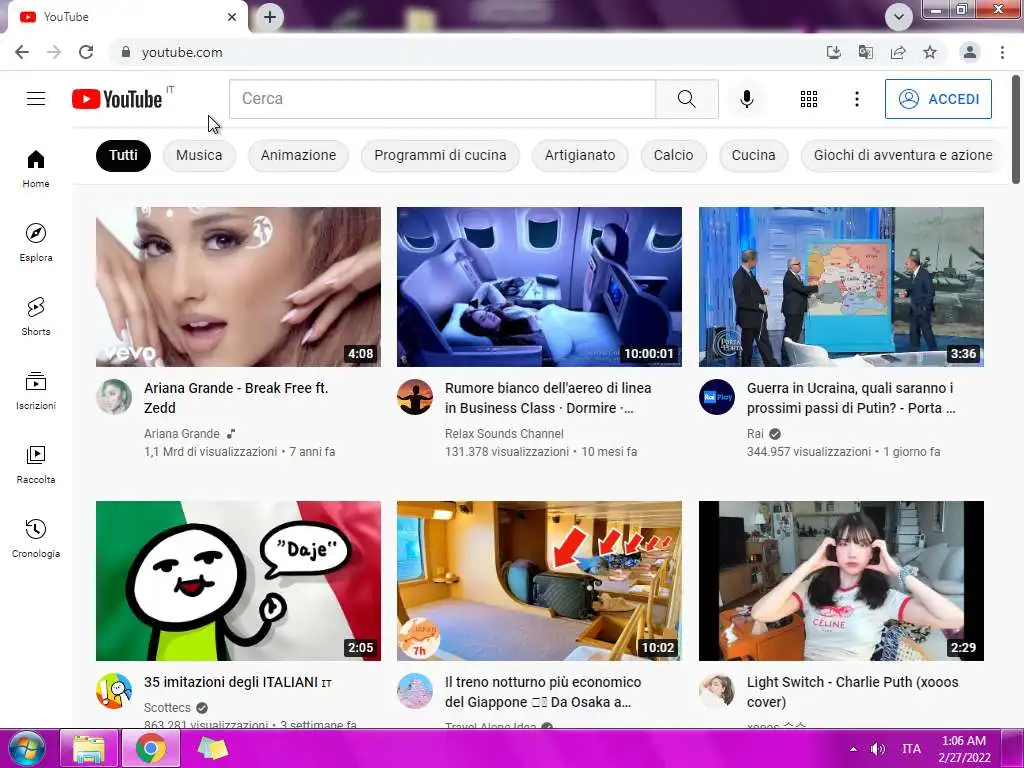Open title Rumore bianco dell'aereo di linea
The width and height of the screenshot is (1024, 768).
[548, 398]
